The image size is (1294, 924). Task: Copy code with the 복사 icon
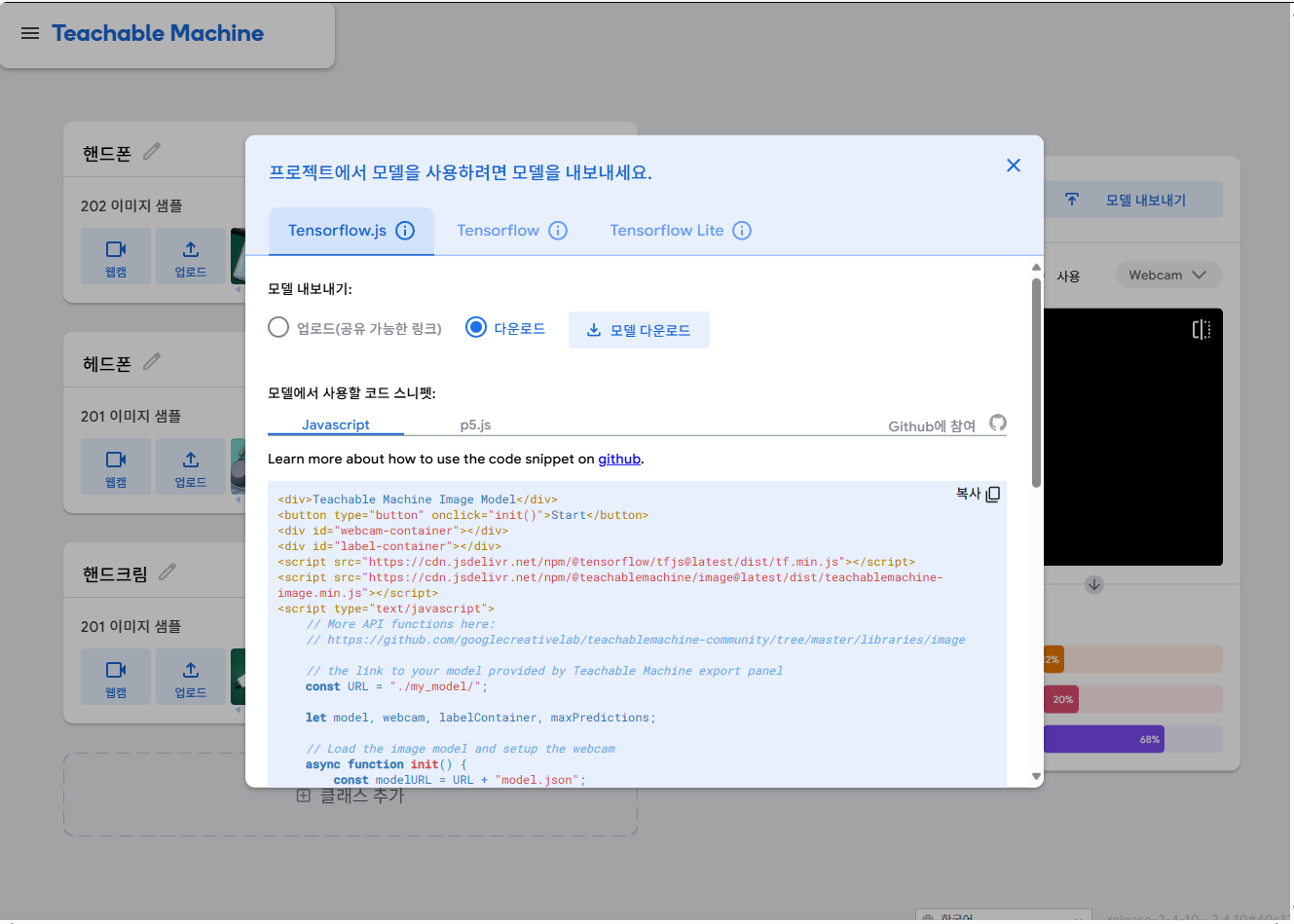pos(992,495)
